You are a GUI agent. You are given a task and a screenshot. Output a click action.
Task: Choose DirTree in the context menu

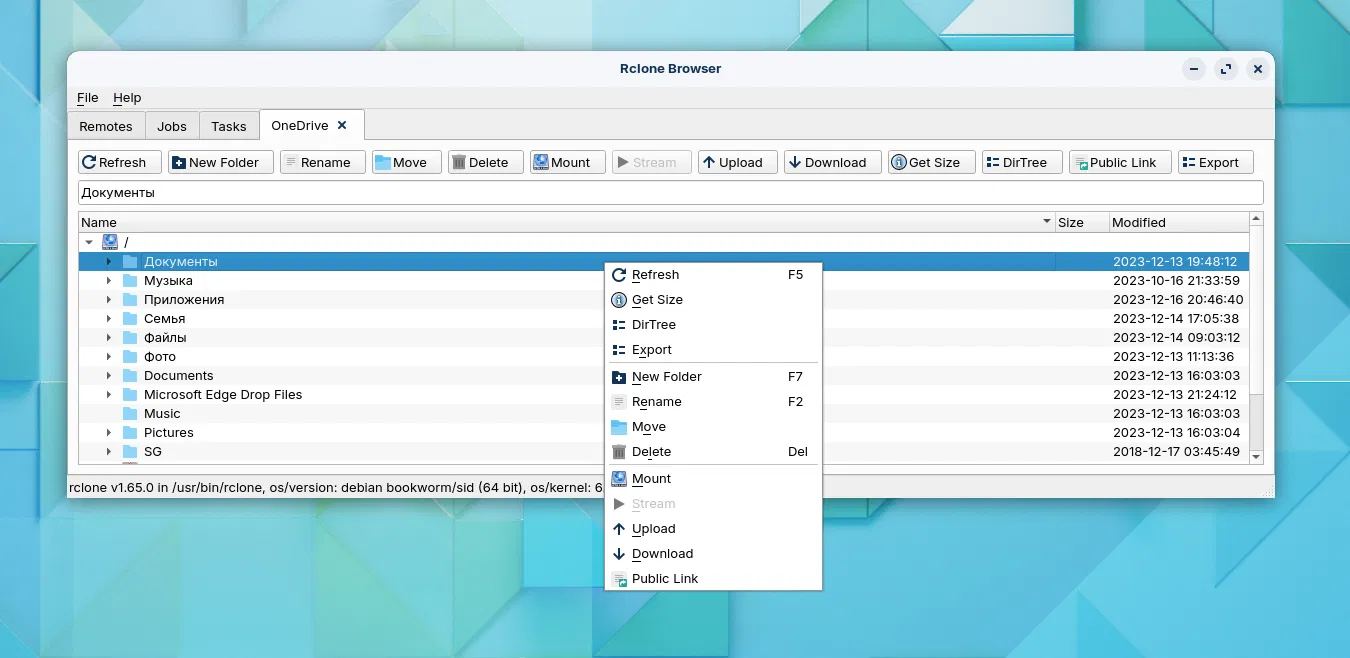(x=713, y=325)
